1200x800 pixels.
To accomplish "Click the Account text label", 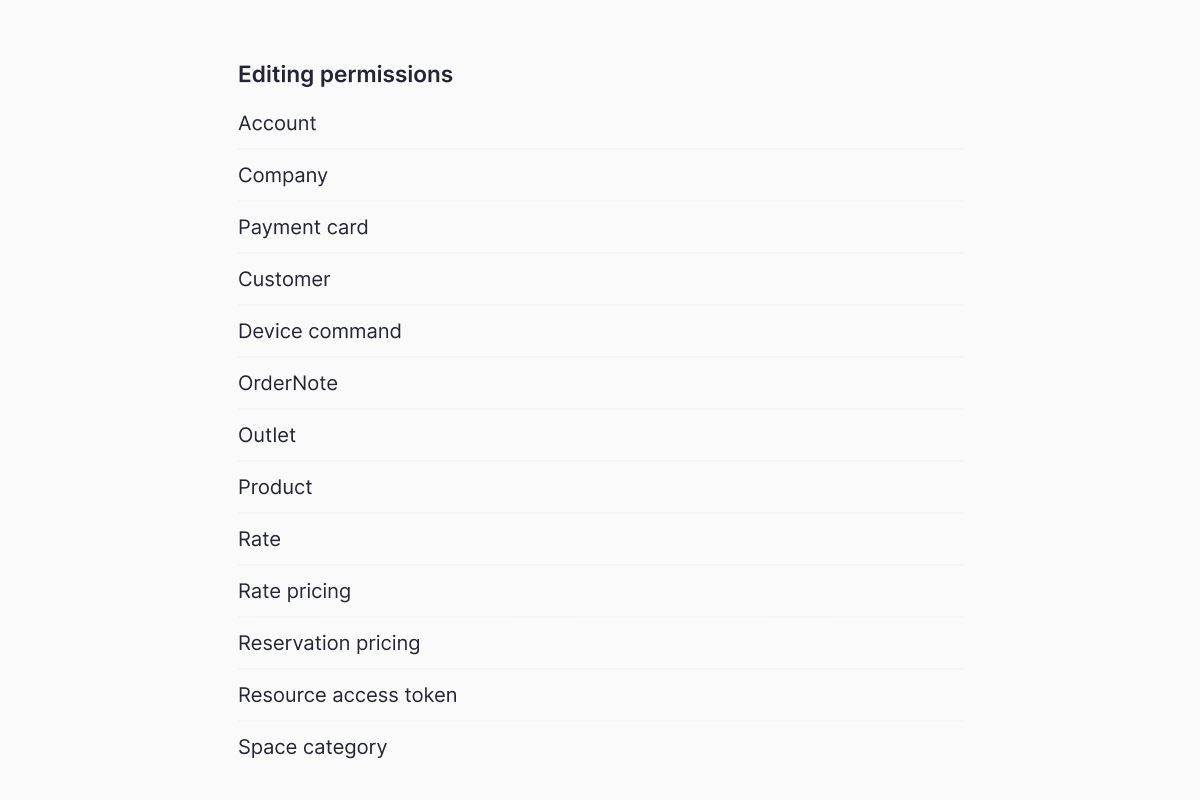I will click(x=277, y=124).
